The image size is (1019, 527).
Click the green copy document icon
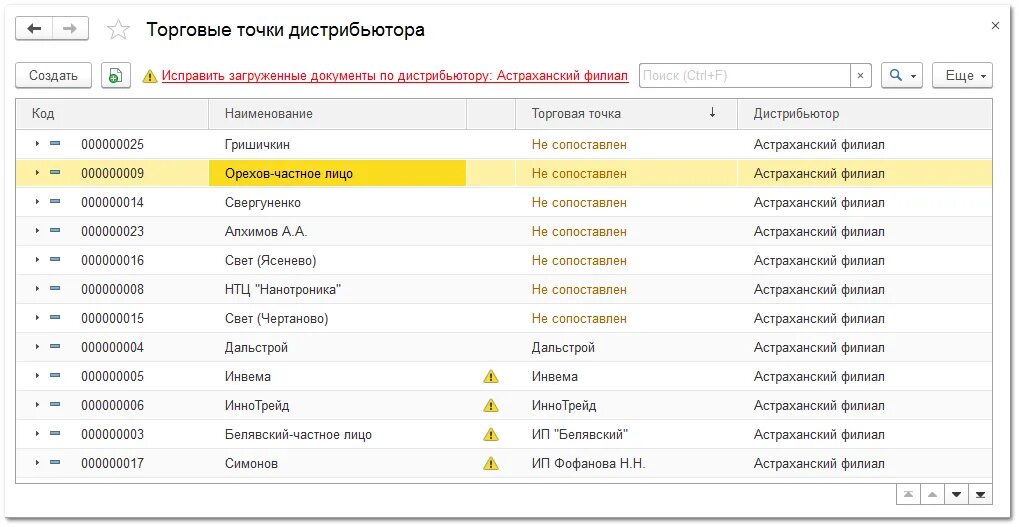[x=116, y=76]
